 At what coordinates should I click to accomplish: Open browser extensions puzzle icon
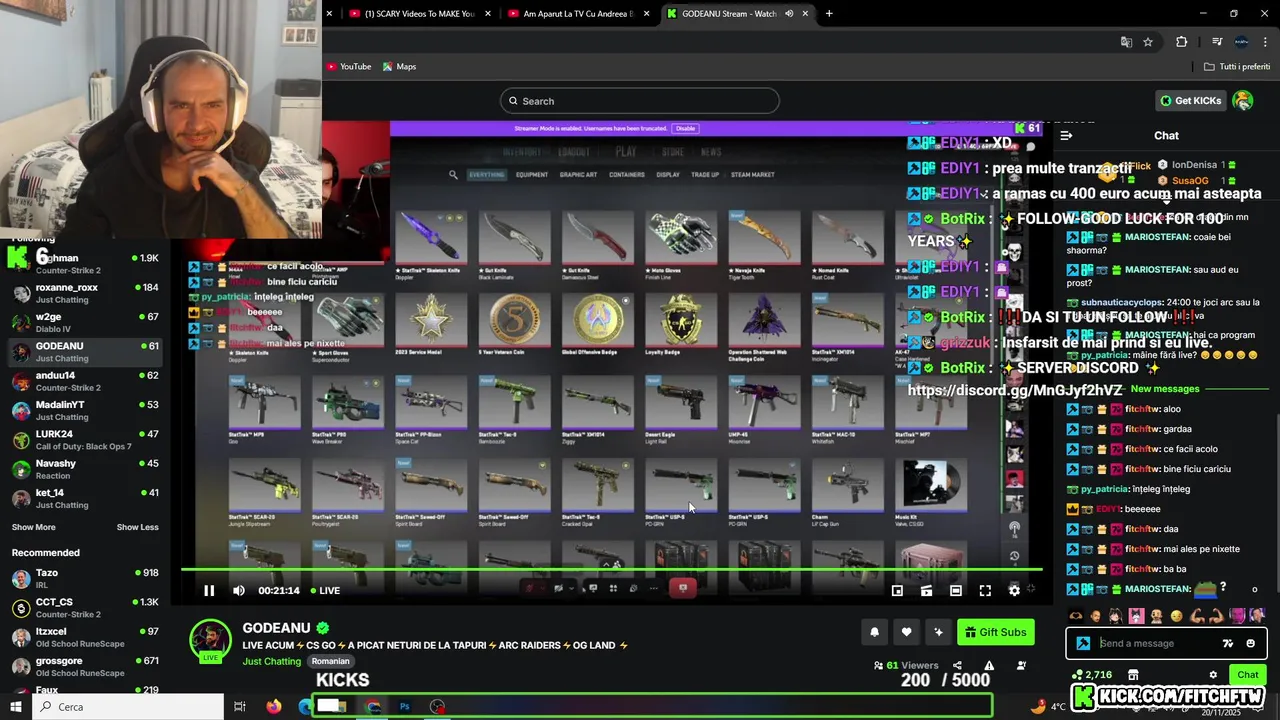[x=1182, y=42]
